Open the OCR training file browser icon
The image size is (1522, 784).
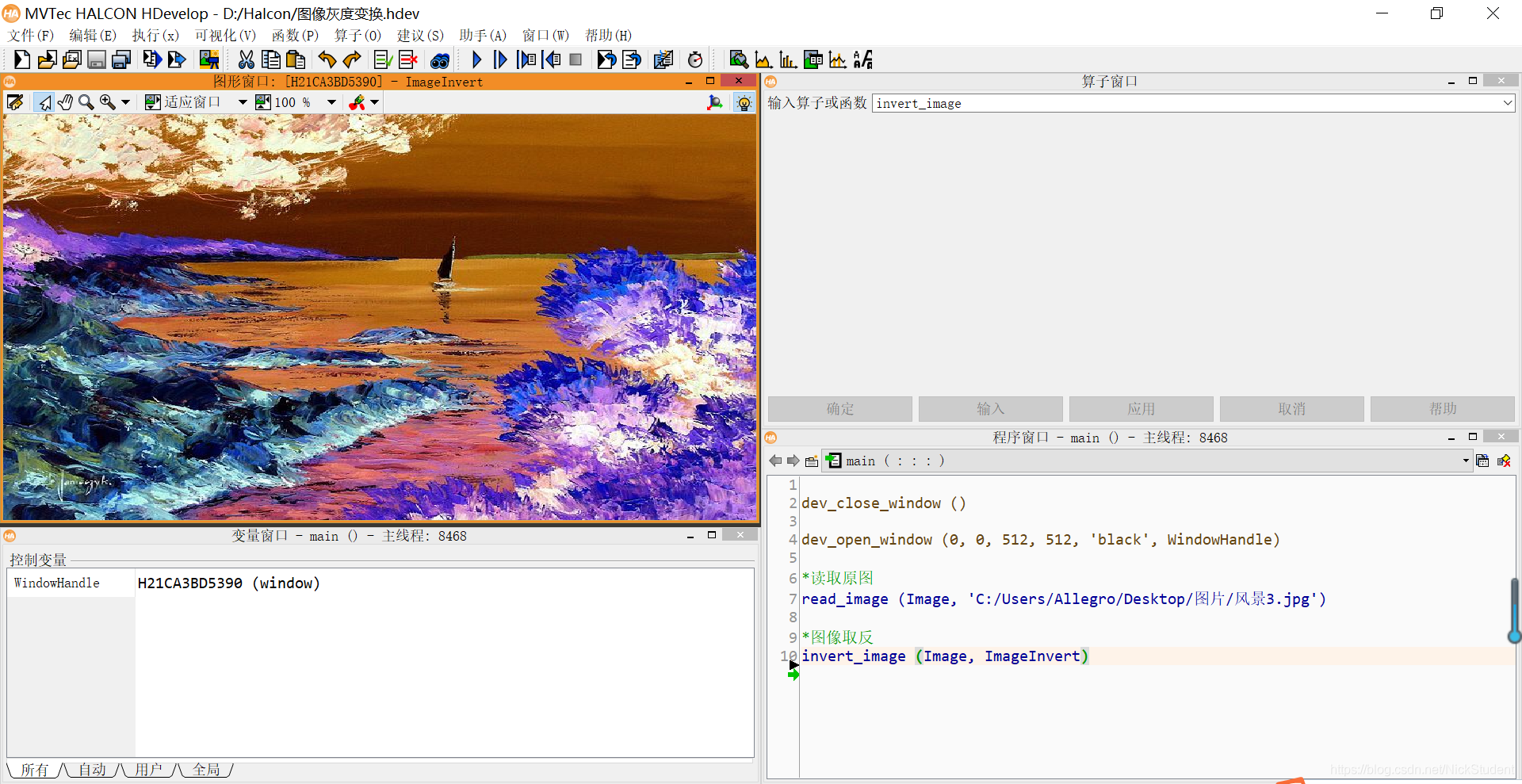(x=863, y=59)
